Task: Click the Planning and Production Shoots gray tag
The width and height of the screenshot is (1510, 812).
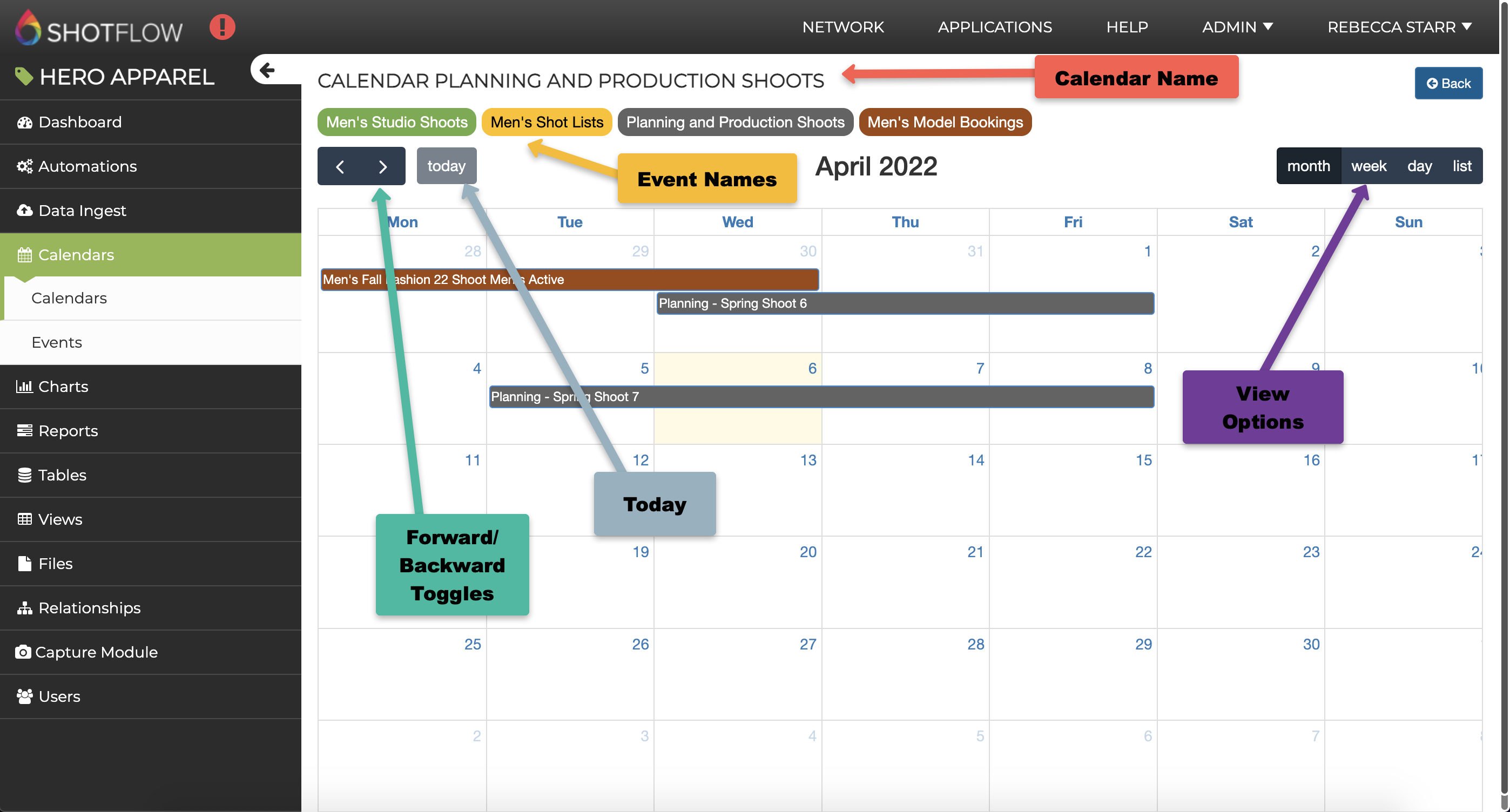Action: (x=734, y=122)
